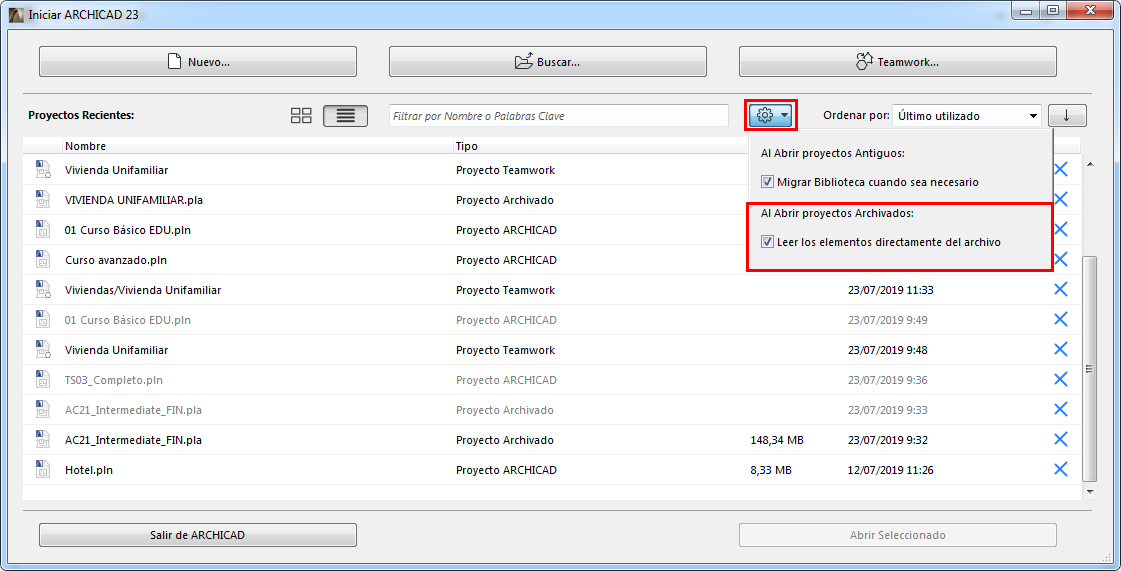Click the 148,34 MB size cell
The image size is (1121, 571).
click(777, 440)
